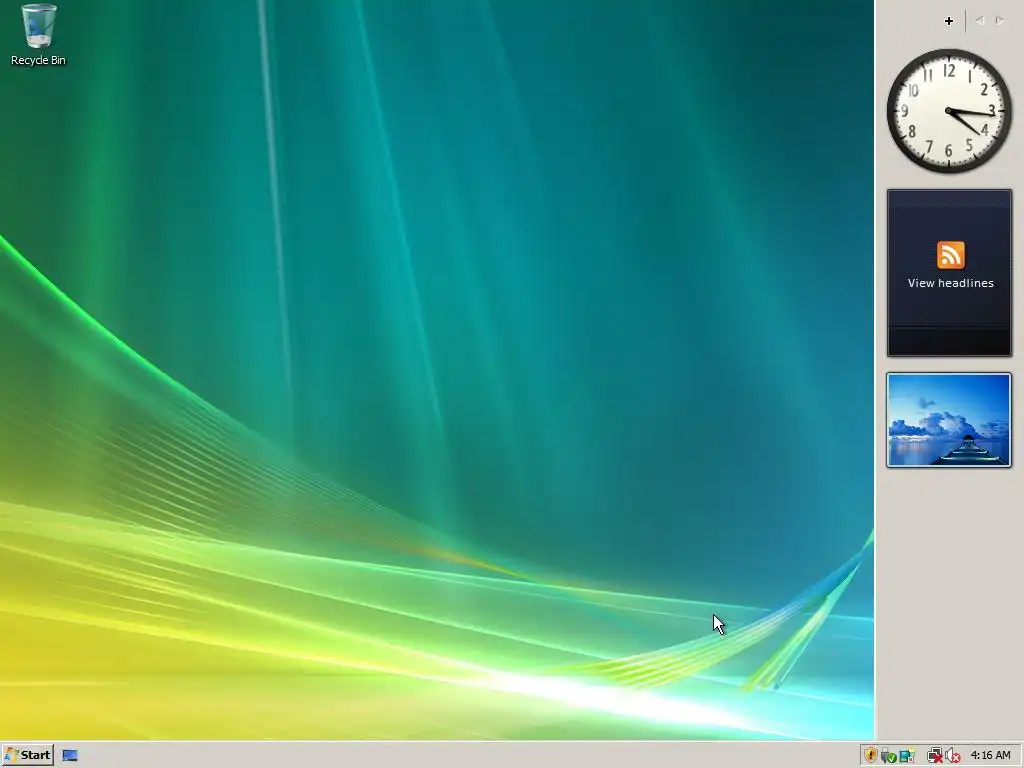
Task: Add a gadget with plus button
Action: pos(949,21)
